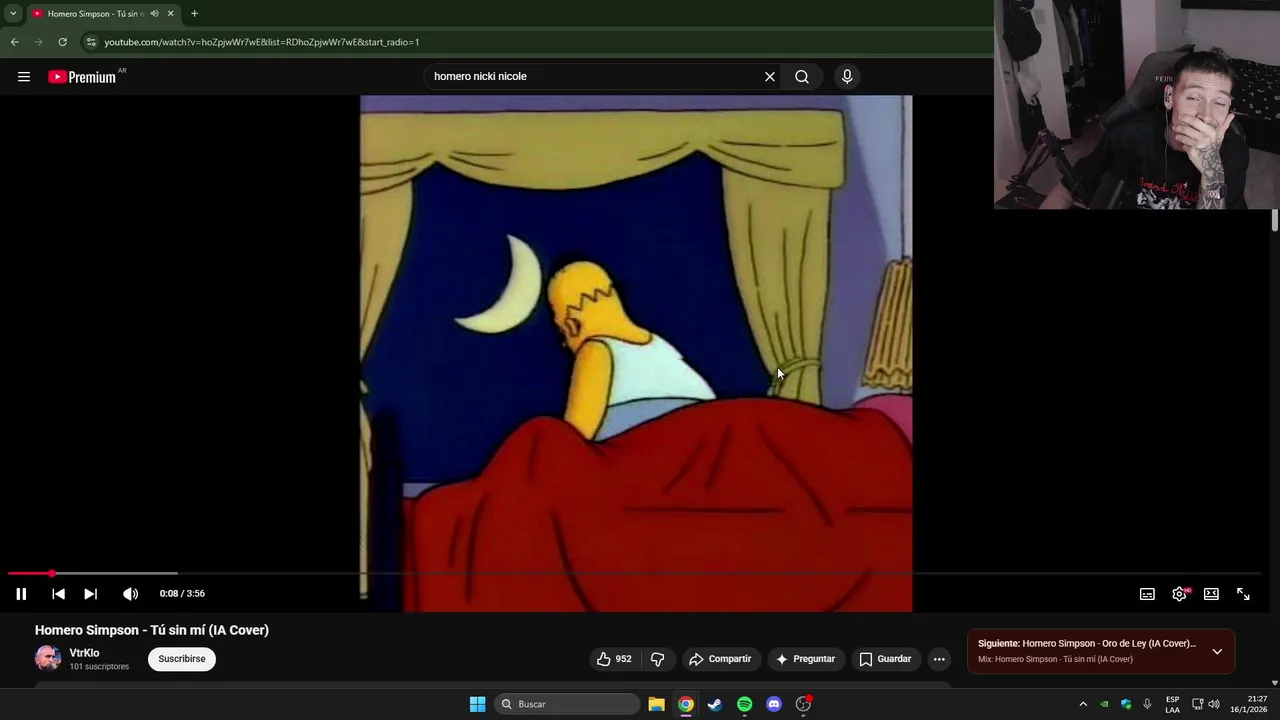Open more actions three-dot menu
The image size is (1280, 720).
coord(939,659)
